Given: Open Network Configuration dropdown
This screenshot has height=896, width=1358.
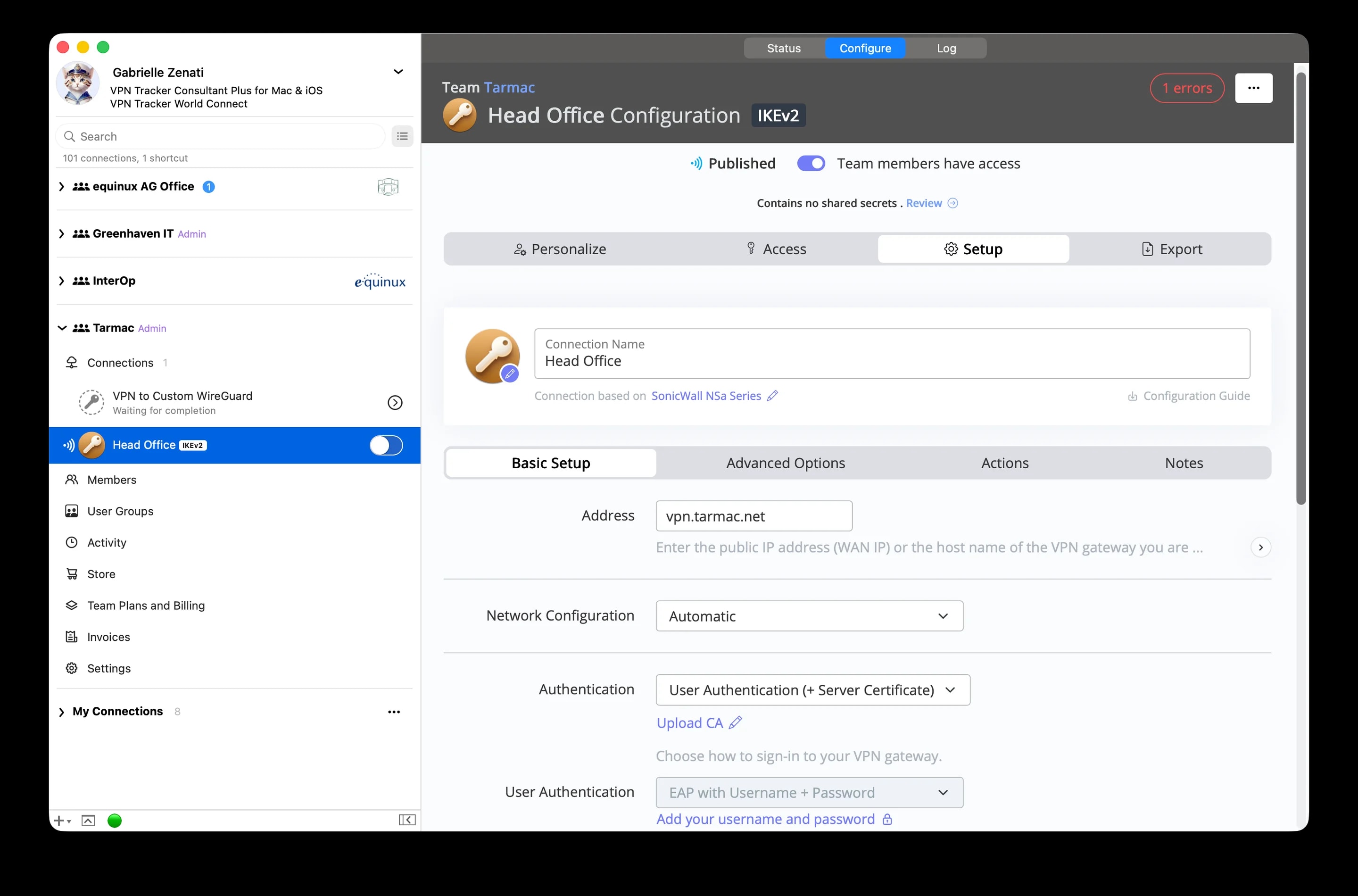Looking at the screenshot, I should (810, 616).
